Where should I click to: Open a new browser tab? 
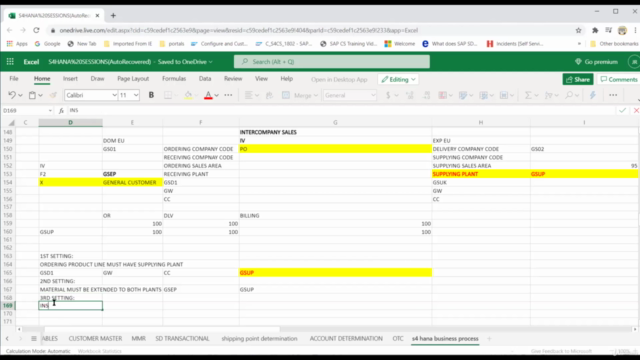[x=113, y=16]
